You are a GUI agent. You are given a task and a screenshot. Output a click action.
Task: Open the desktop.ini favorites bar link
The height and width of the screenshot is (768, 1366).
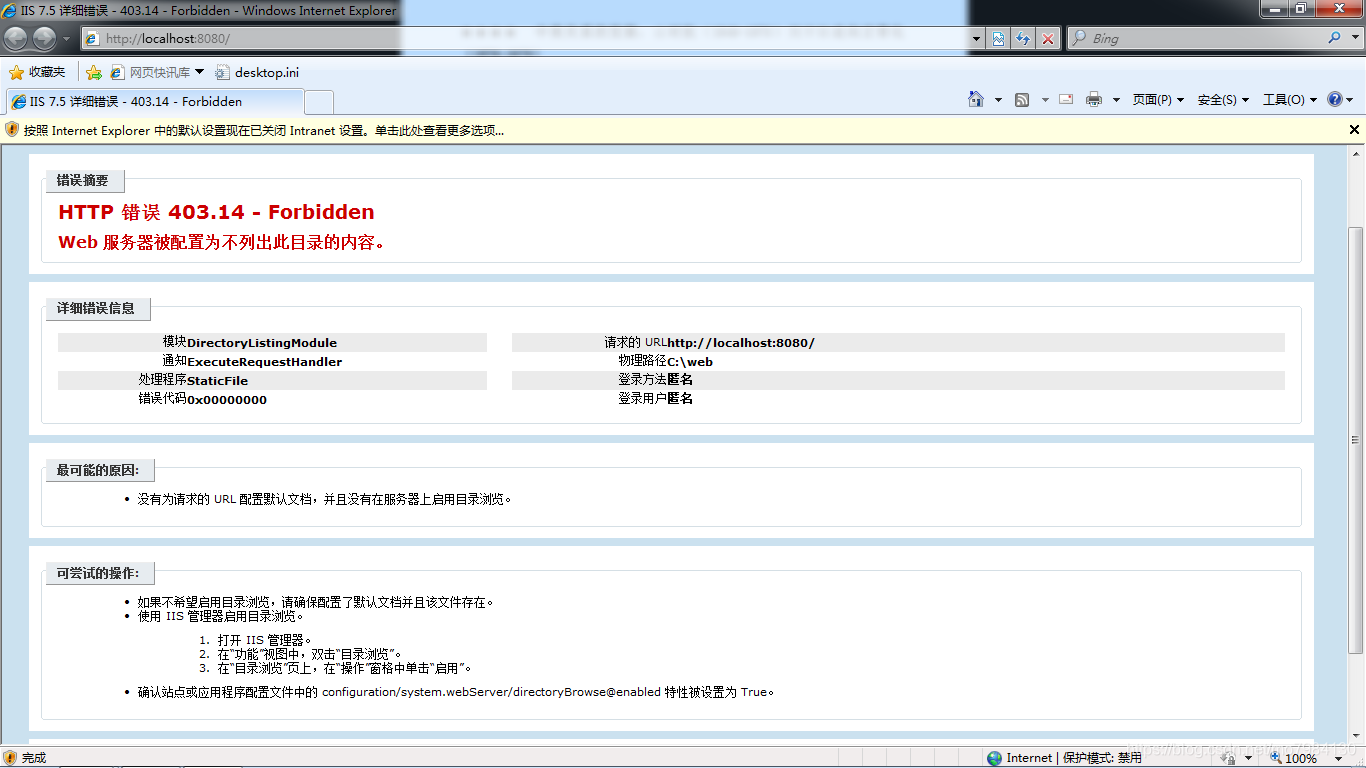click(x=257, y=72)
